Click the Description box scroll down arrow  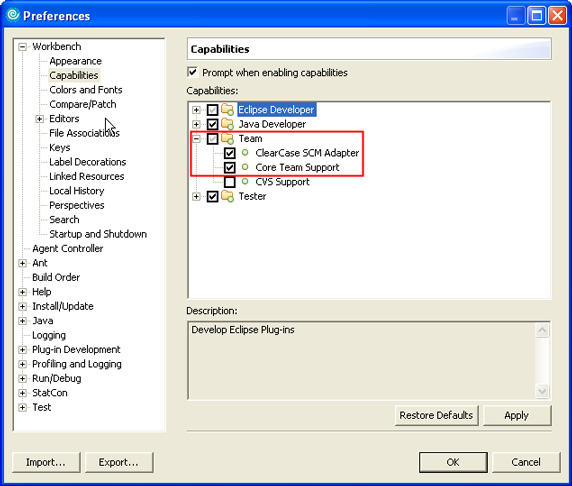coord(542,391)
